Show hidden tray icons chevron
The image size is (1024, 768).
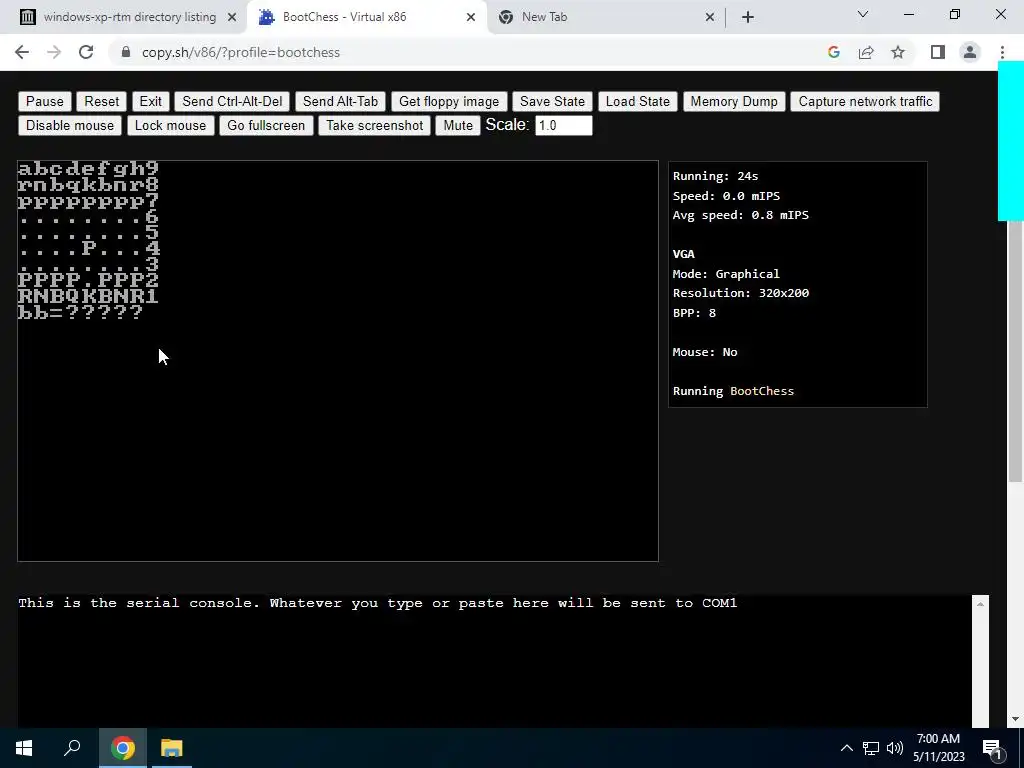[846, 748]
